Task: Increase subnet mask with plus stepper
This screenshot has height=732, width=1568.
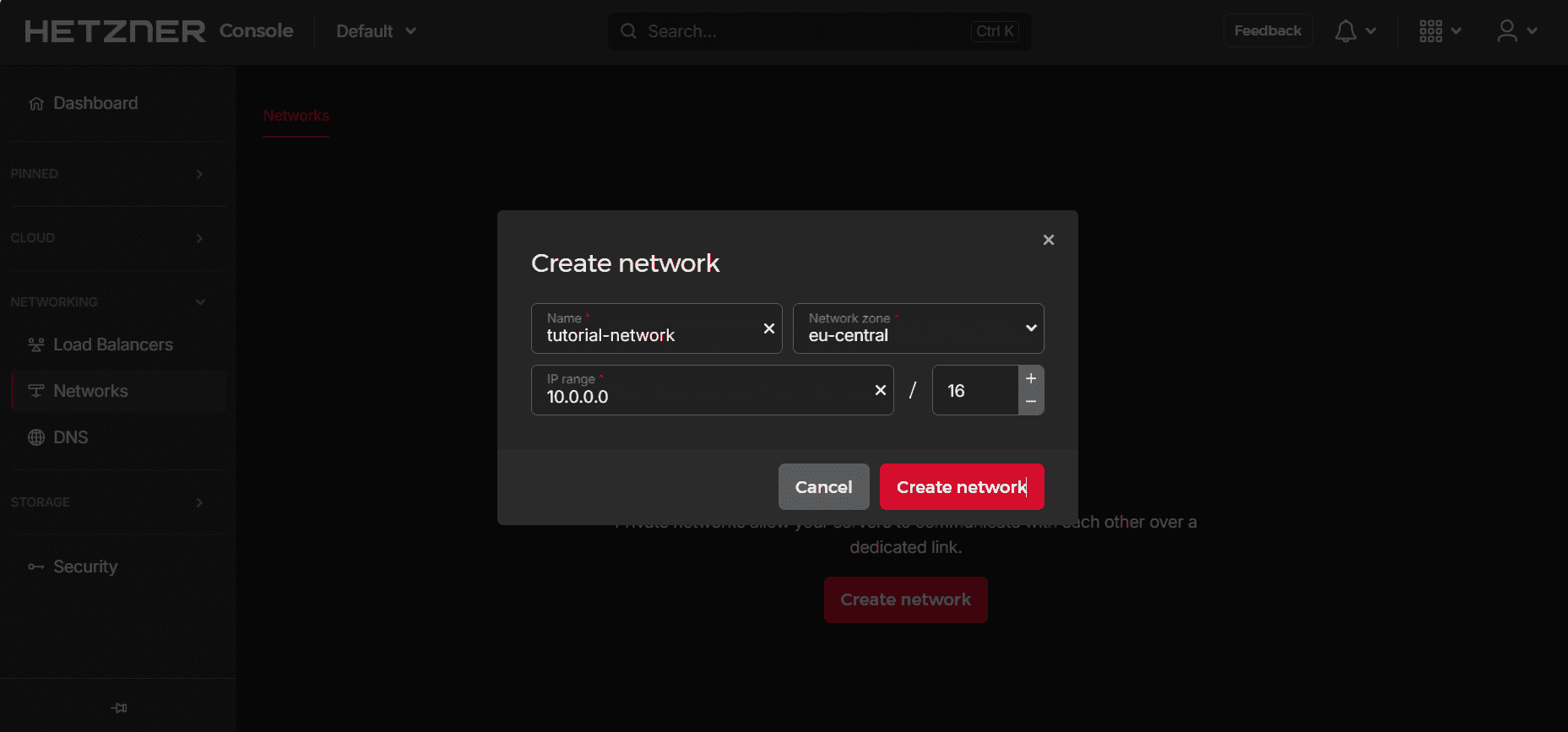Action: point(1031,378)
